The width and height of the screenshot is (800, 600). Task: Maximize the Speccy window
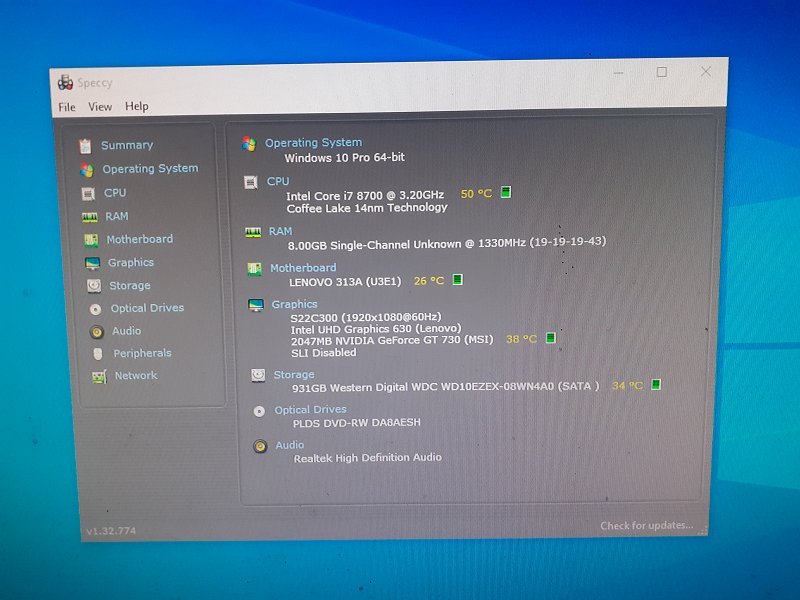pyautogui.click(x=662, y=72)
